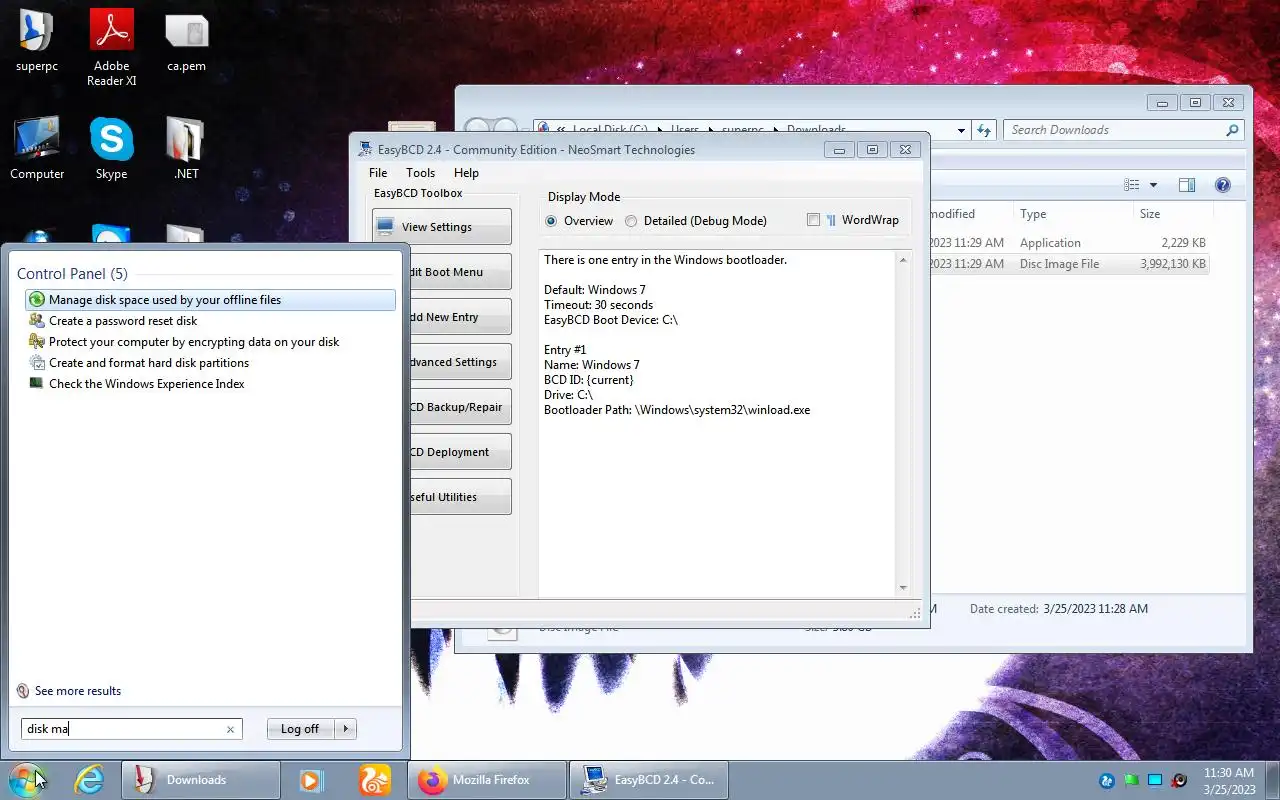
Task: Select the Disc Image File row
Action: [x=1068, y=264]
